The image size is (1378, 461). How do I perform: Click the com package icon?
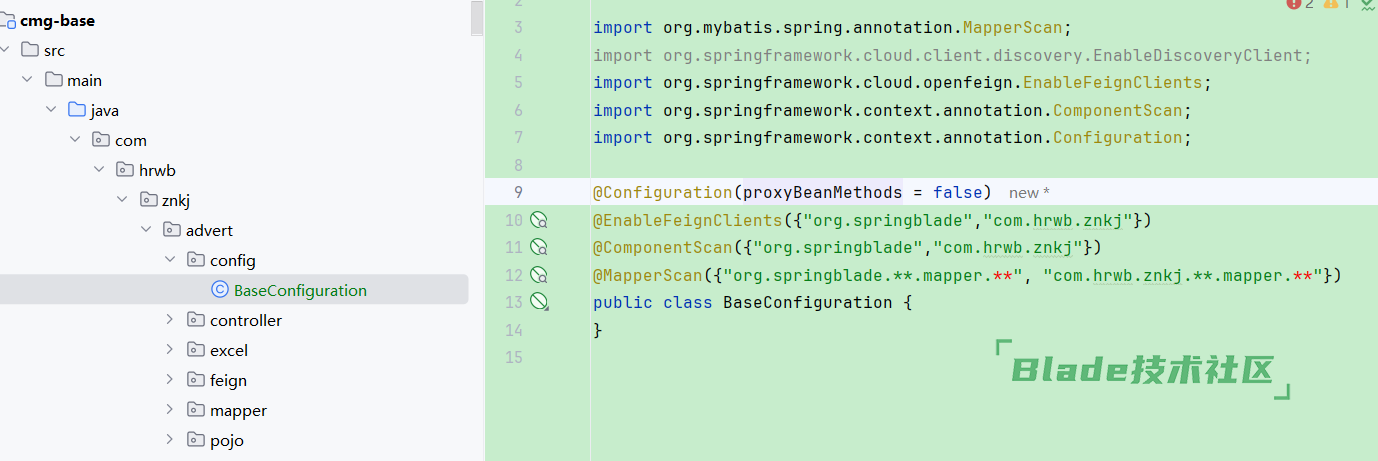pyautogui.click(x=101, y=140)
